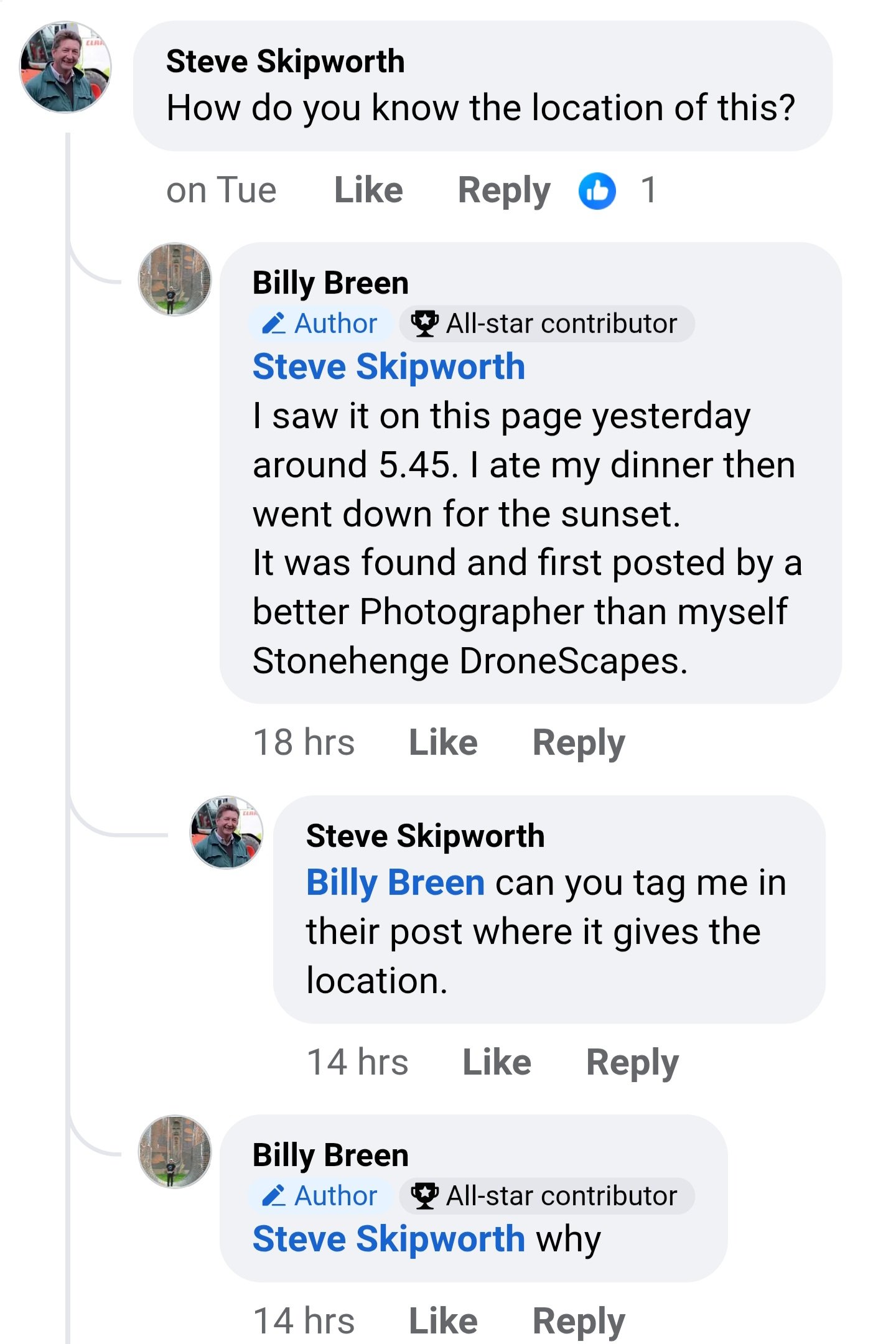
Task: Click Billy Breen's avatar on 'why' reply
Action: [x=174, y=1152]
